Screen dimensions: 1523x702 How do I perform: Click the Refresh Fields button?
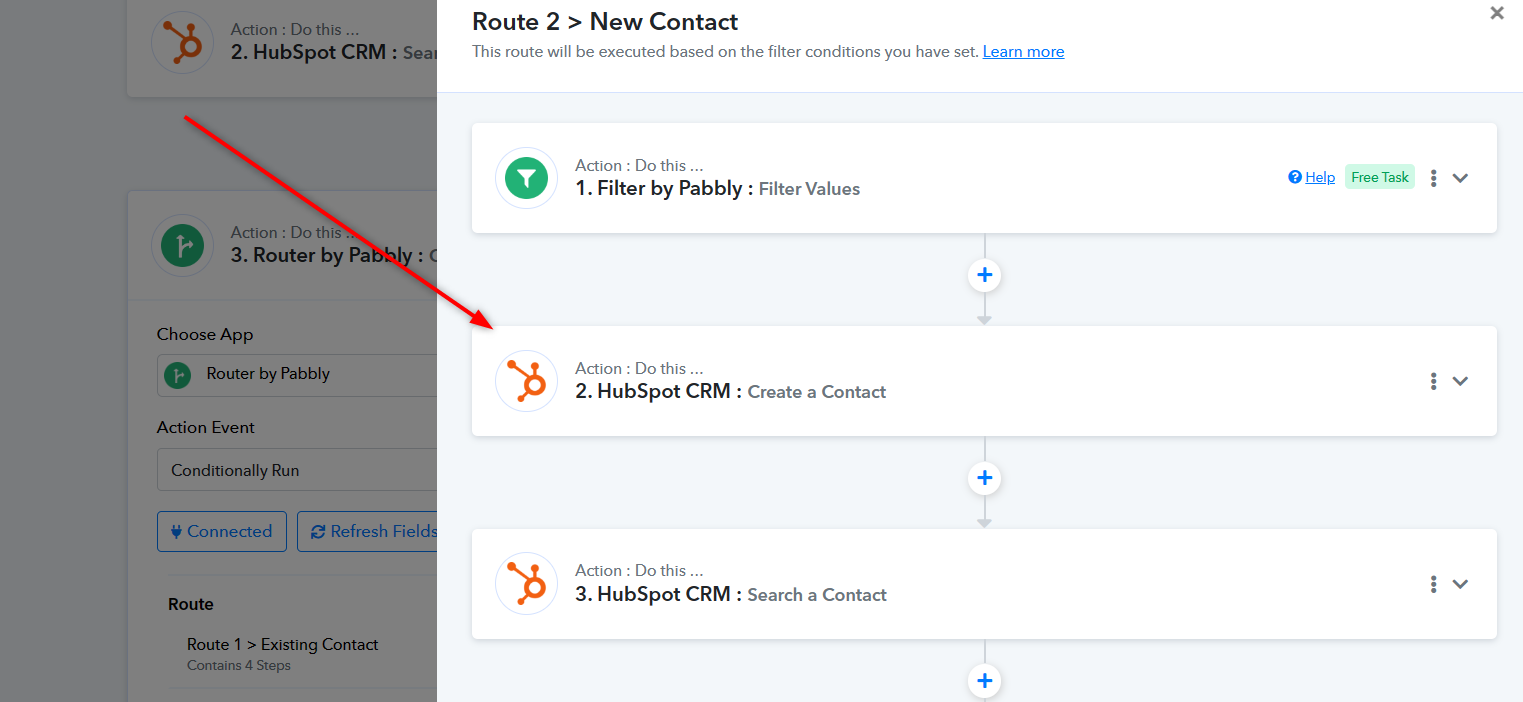click(368, 531)
